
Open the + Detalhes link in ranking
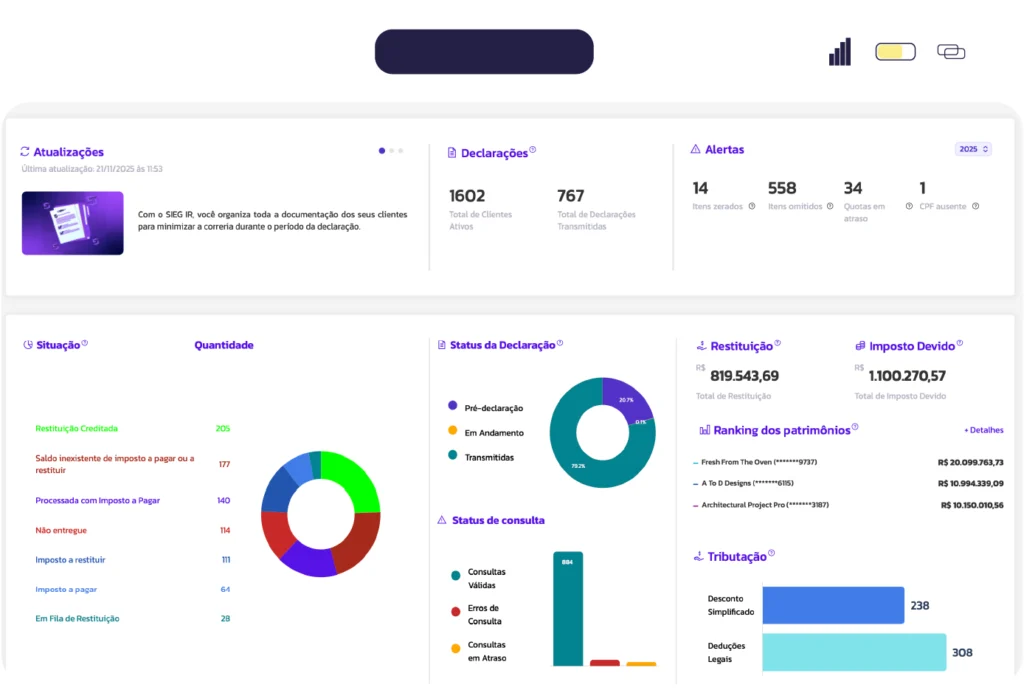click(983, 430)
